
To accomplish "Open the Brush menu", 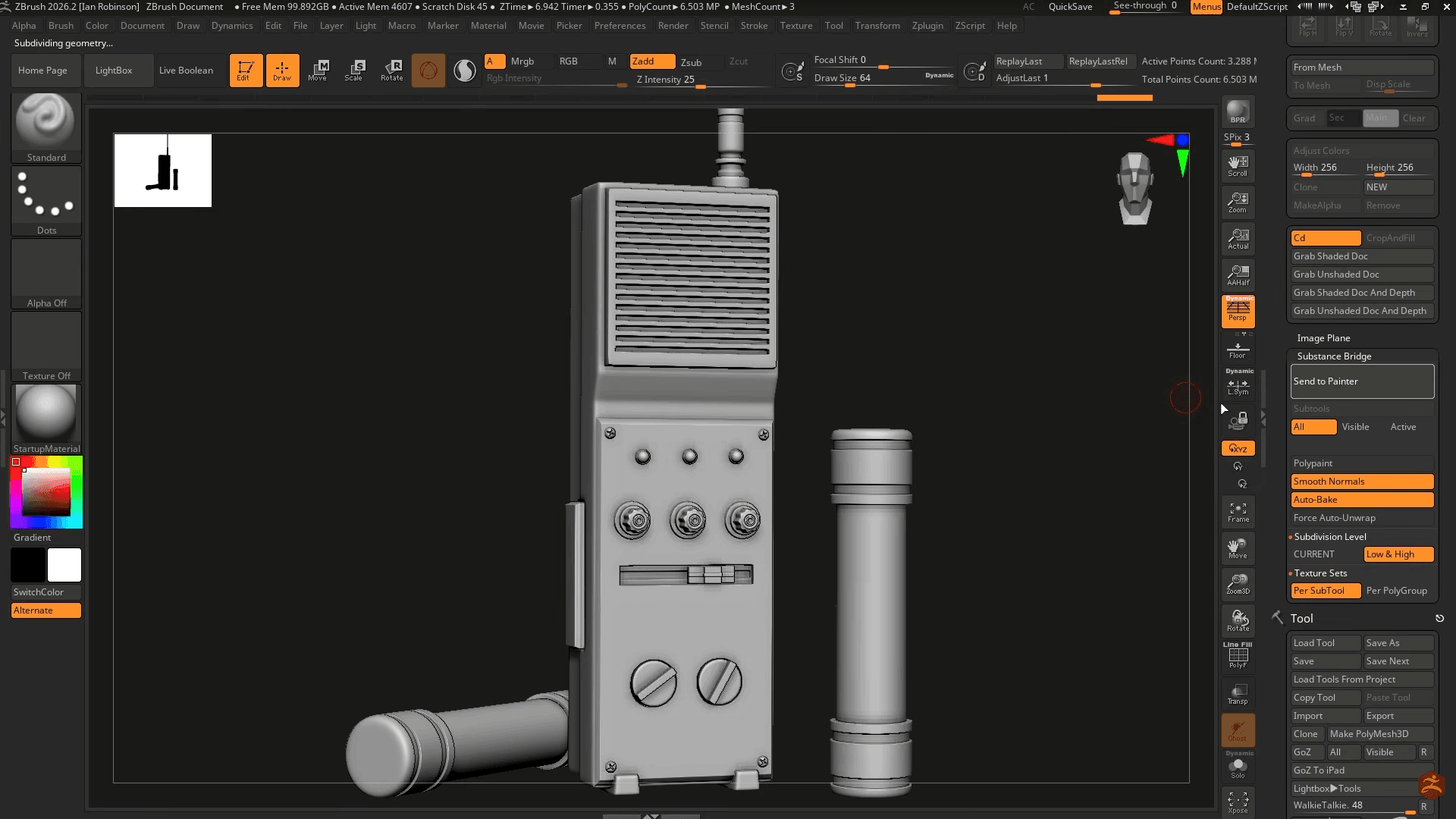I will (61, 26).
